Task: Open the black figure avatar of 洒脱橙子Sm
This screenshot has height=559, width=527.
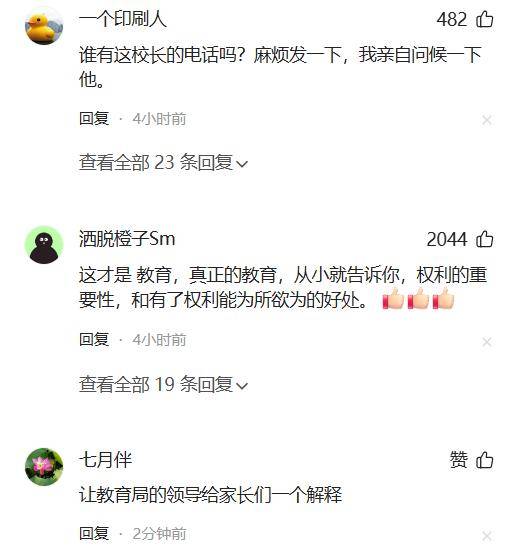Action: pyautogui.click(x=44, y=245)
